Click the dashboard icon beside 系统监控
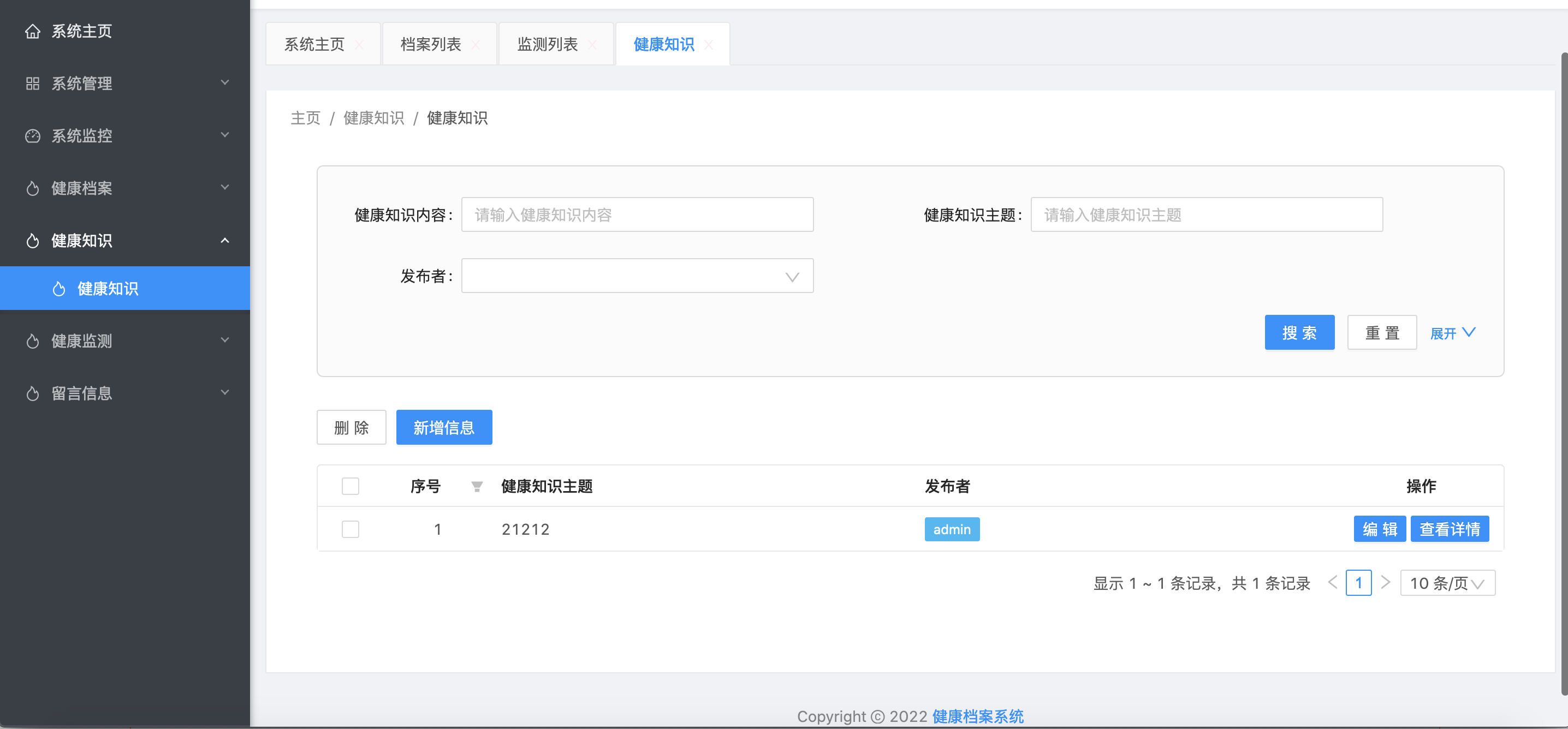 pyautogui.click(x=32, y=136)
